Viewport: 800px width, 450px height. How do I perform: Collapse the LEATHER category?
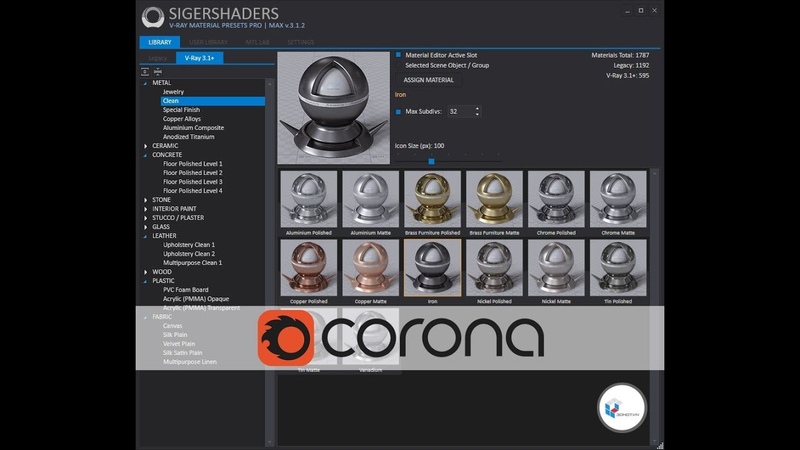pyautogui.click(x=145, y=236)
